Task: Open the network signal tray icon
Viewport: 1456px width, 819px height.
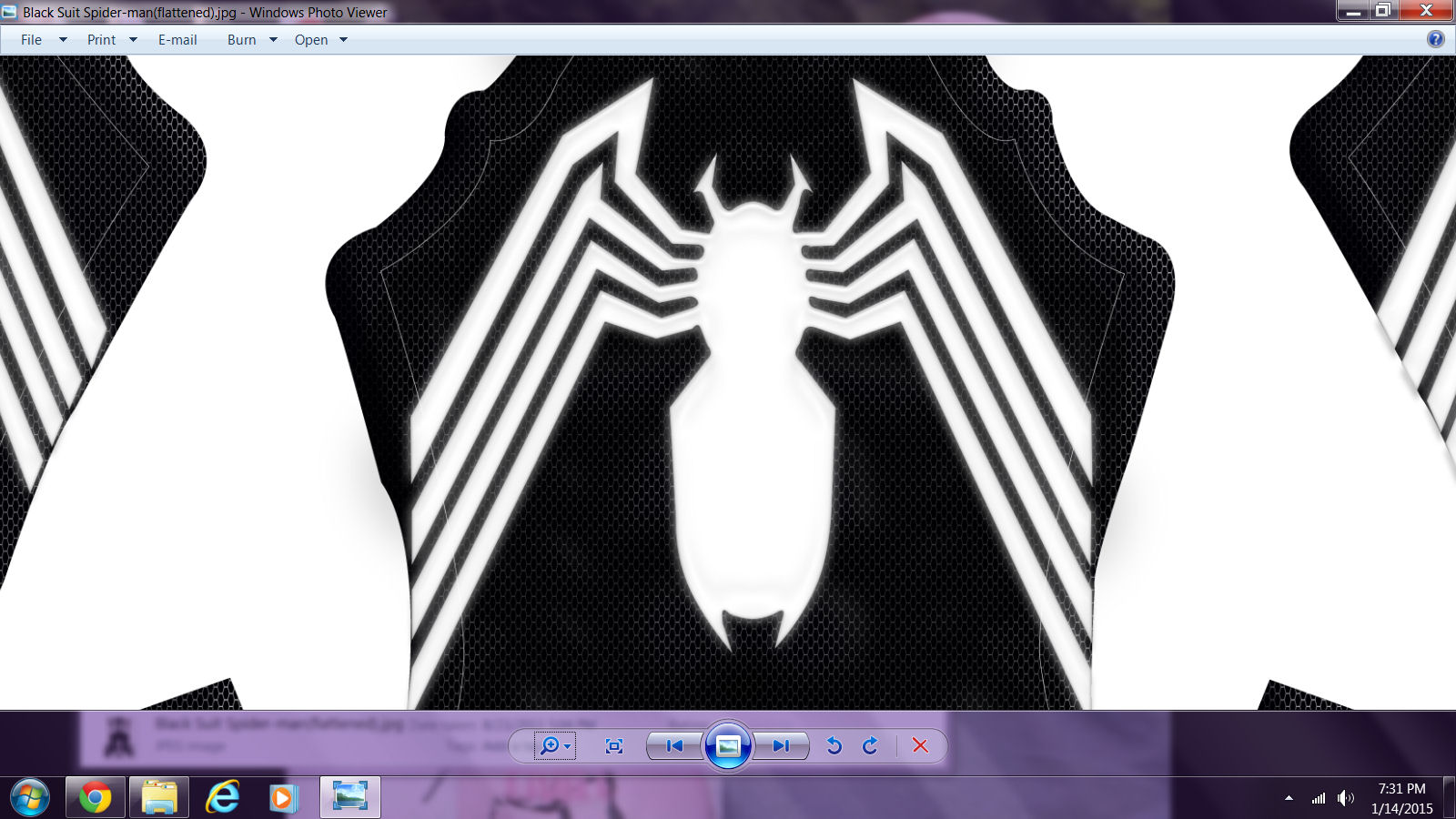Action: (1318, 798)
